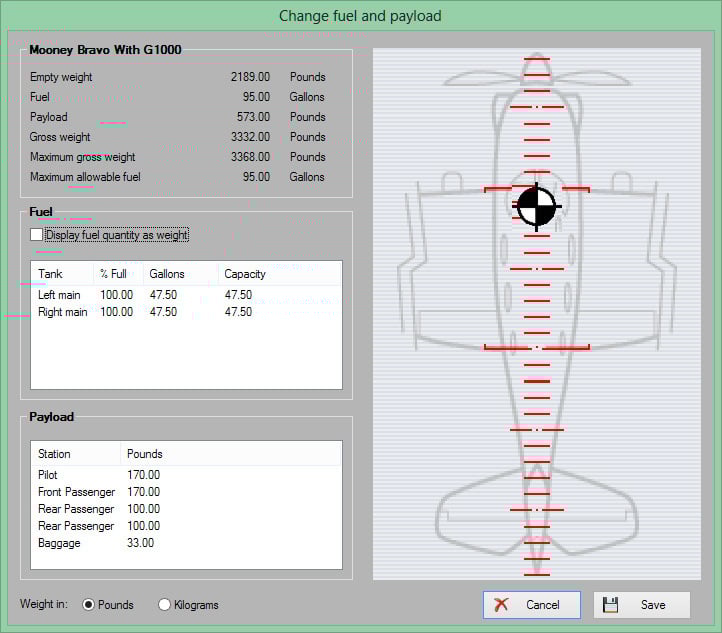Viewport: 722px width, 633px height.
Task: Select the Baggage station row
Action: pyautogui.click(x=186, y=543)
